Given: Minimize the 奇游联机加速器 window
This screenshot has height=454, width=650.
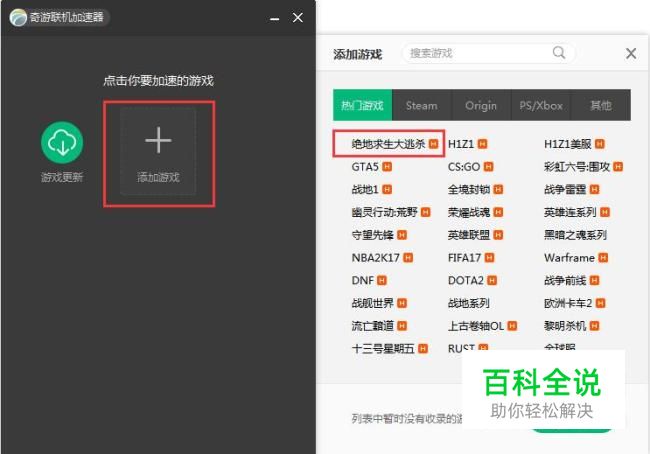Looking at the screenshot, I should pos(274,18).
